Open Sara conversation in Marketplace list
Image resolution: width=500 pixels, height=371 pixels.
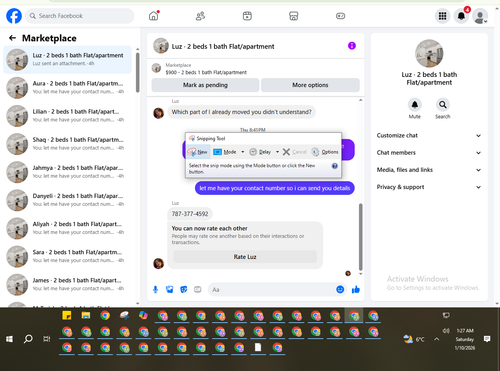coord(67,256)
